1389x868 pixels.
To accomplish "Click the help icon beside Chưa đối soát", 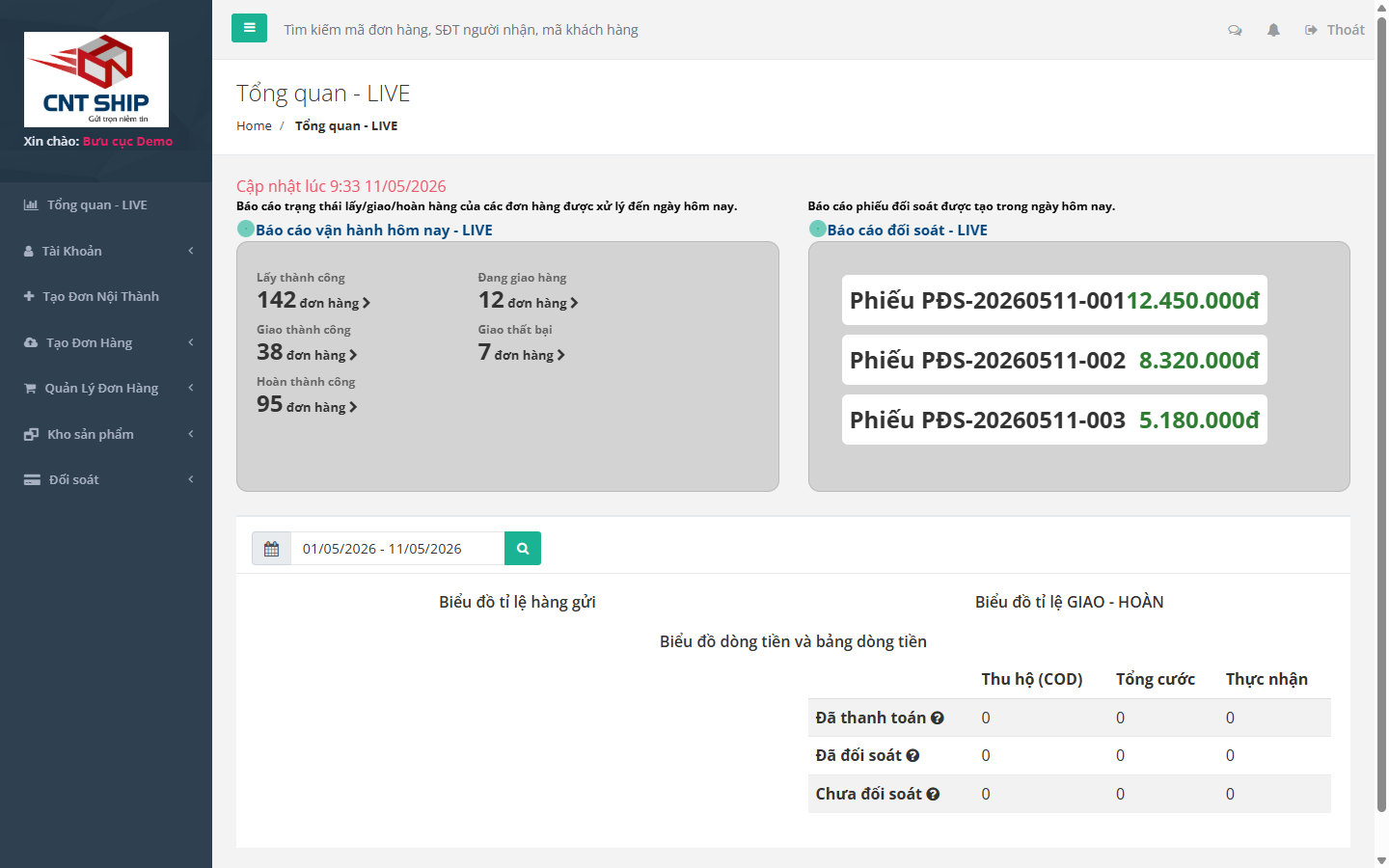I will [933, 795].
